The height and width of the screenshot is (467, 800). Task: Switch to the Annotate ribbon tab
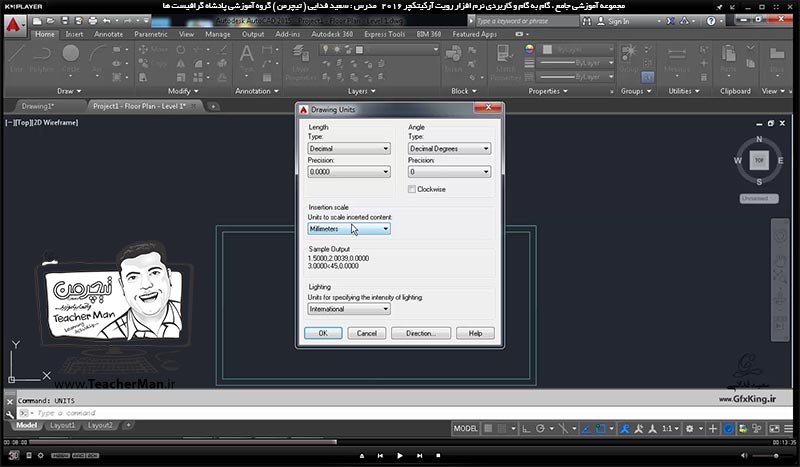coord(108,34)
